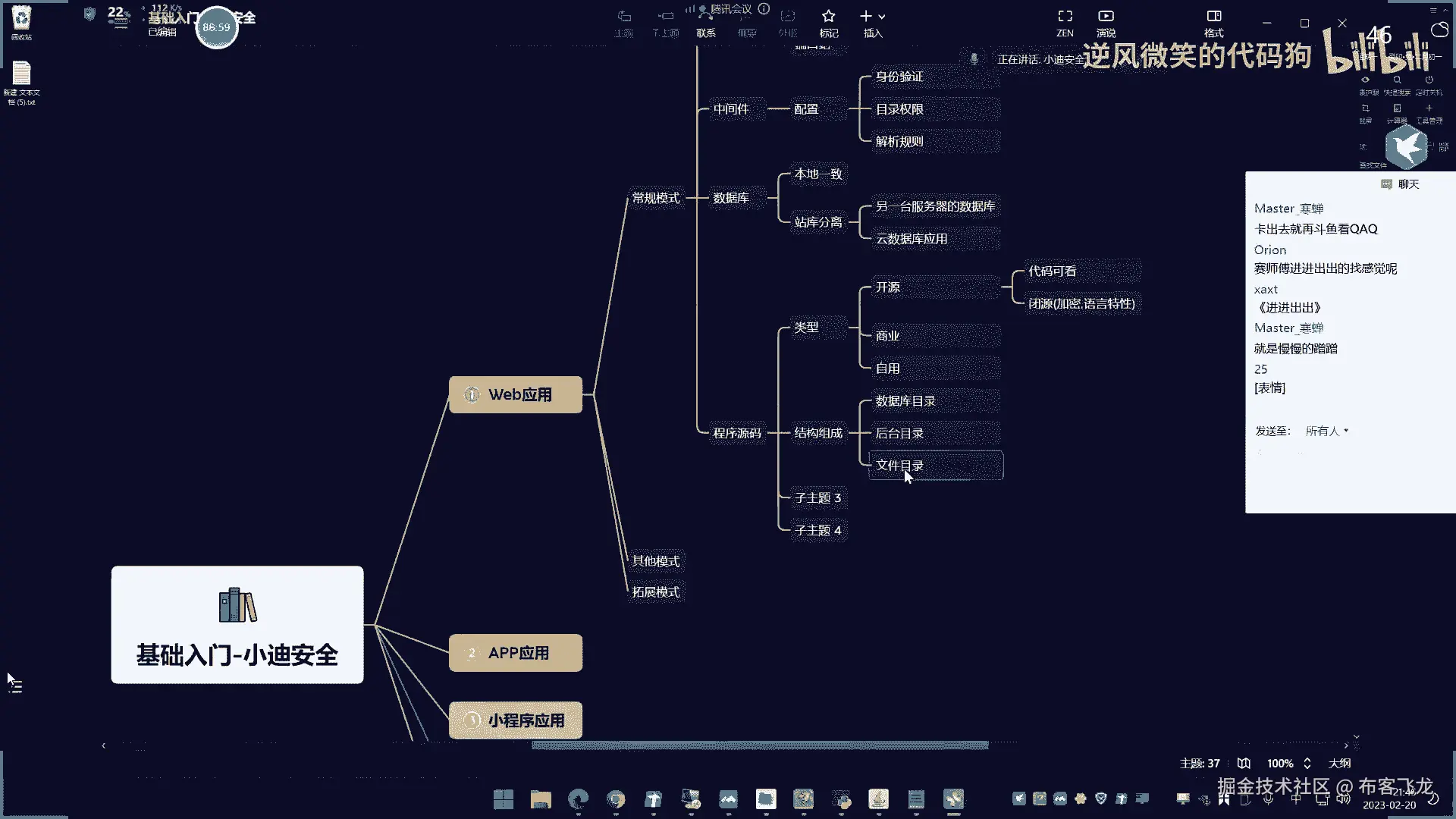Click the 子主题 3 node

tap(817, 498)
